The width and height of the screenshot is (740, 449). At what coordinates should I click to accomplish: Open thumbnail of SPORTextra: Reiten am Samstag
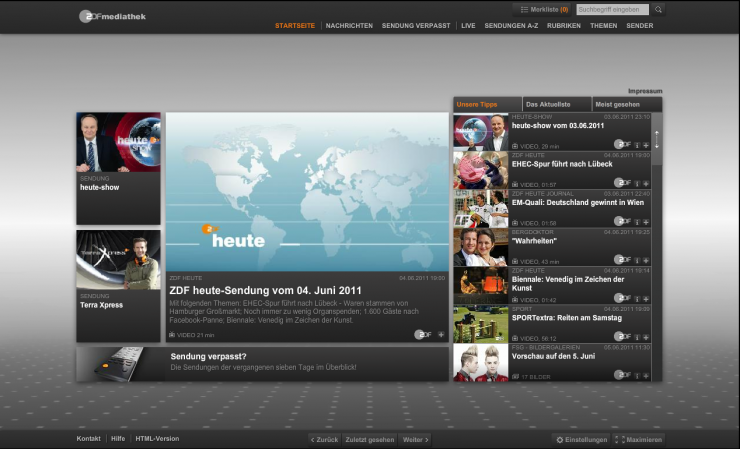point(481,324)
